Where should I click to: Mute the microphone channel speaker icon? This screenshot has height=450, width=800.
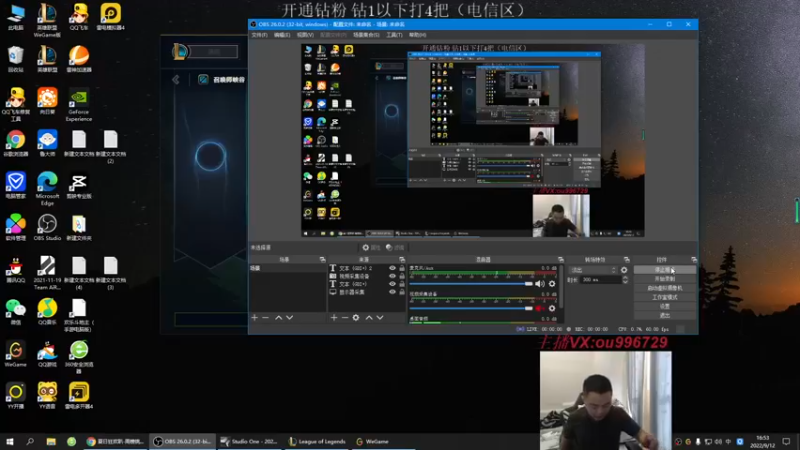point(540,284)
